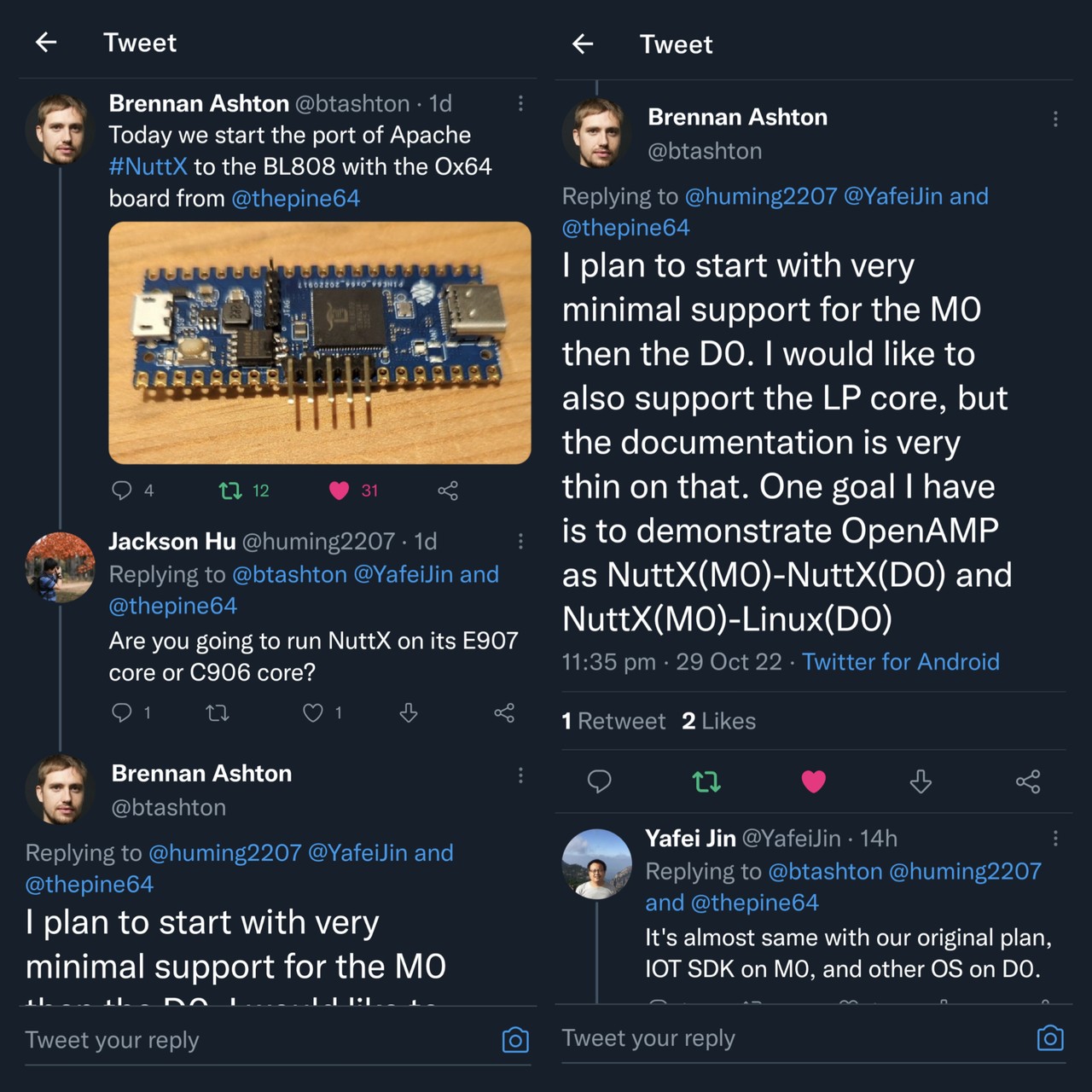This screenshot has height=1092, width=1092.
Task: Open the #NuttX hashtag link
Action: click(x=148, y=166)
